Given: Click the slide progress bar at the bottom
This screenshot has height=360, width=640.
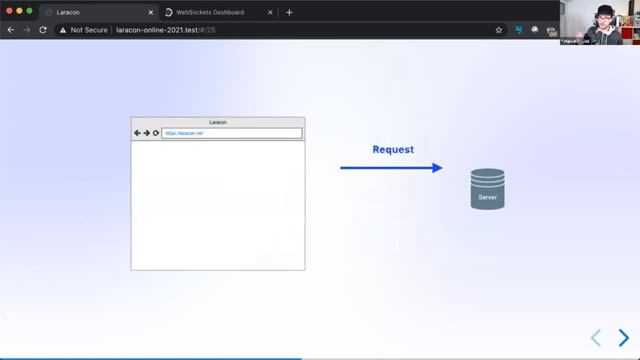Looking at the screenshot, I should point(320,359).
